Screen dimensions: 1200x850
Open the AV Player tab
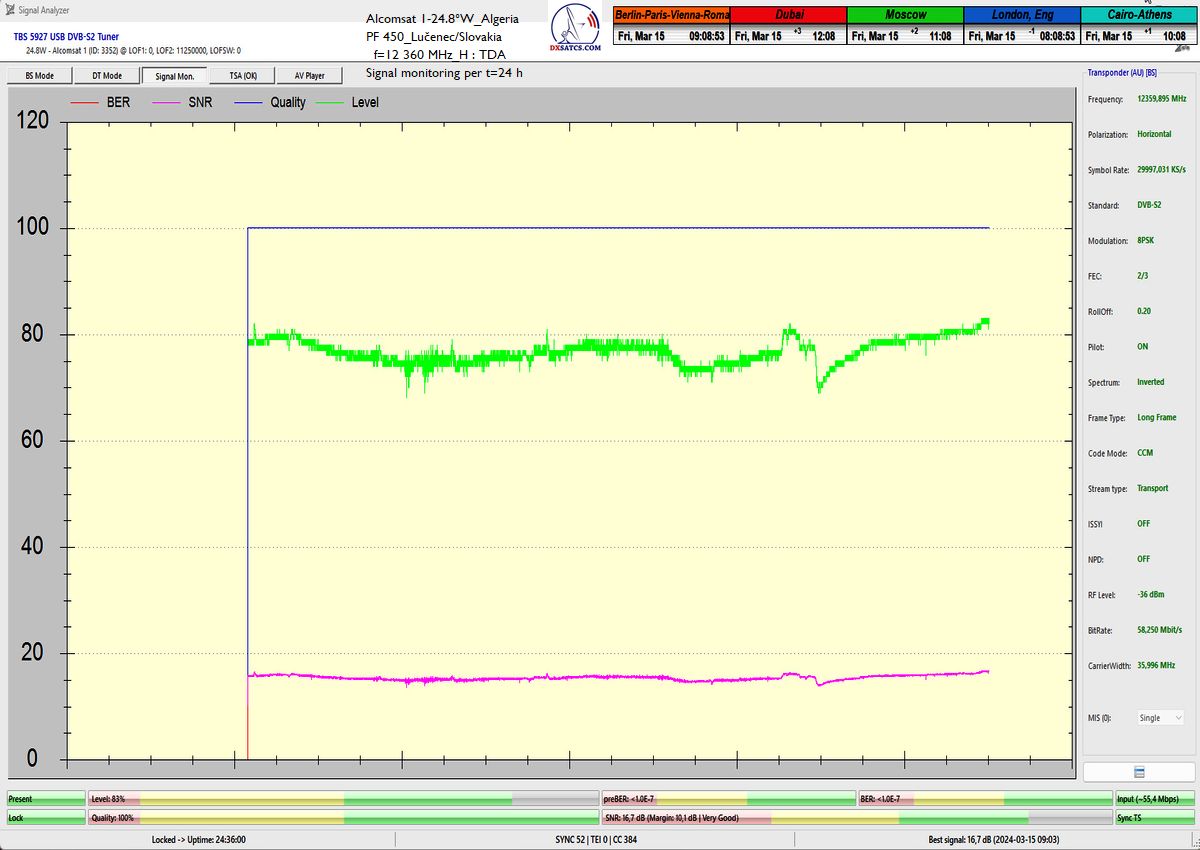309,75
